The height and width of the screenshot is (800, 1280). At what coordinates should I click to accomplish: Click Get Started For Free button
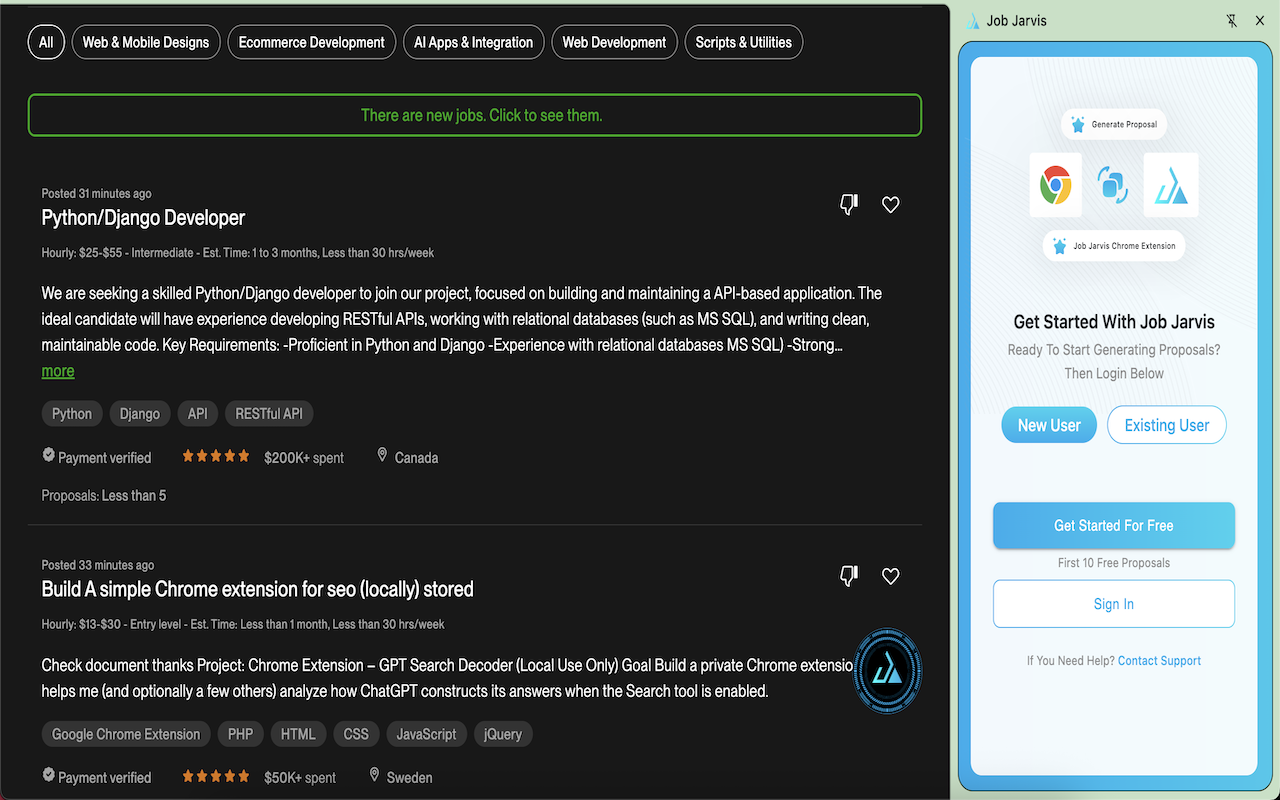coord(1114,525)
